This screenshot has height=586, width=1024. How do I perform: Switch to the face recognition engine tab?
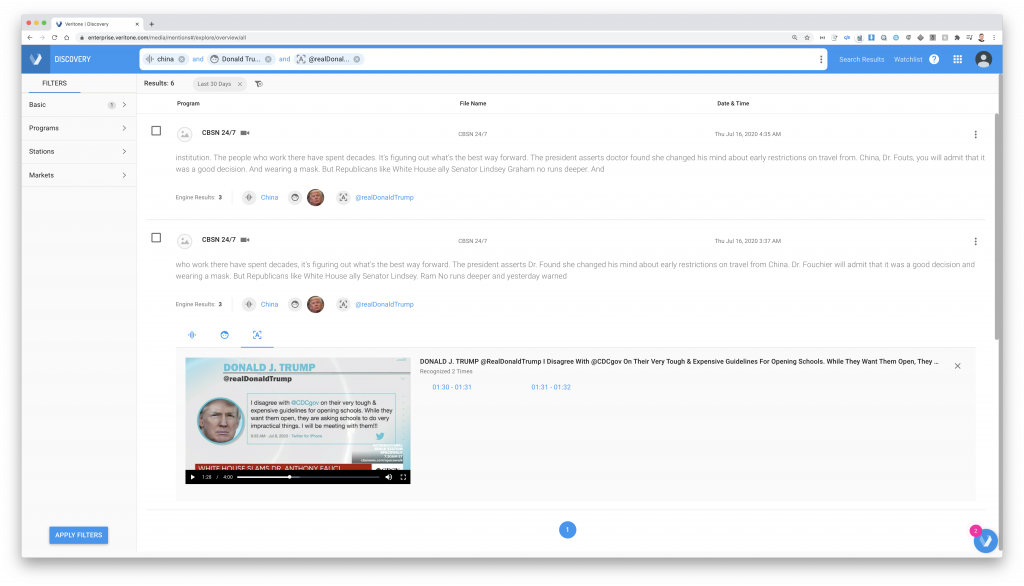tap(224, 335)
